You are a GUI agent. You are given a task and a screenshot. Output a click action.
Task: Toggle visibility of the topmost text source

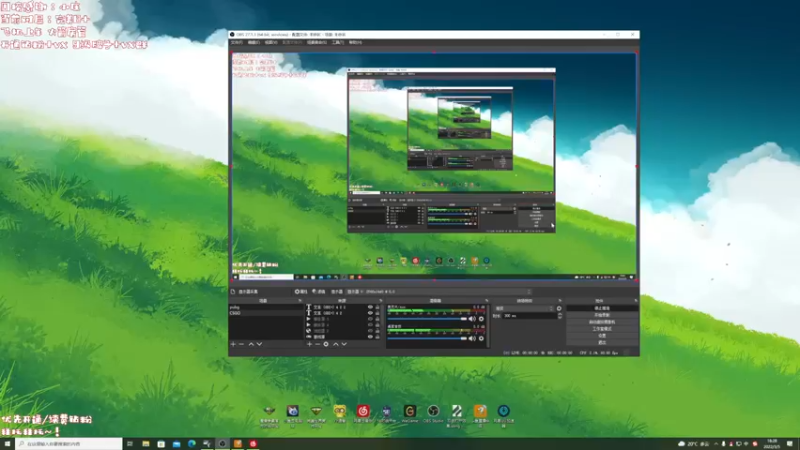tap(370, 307)
